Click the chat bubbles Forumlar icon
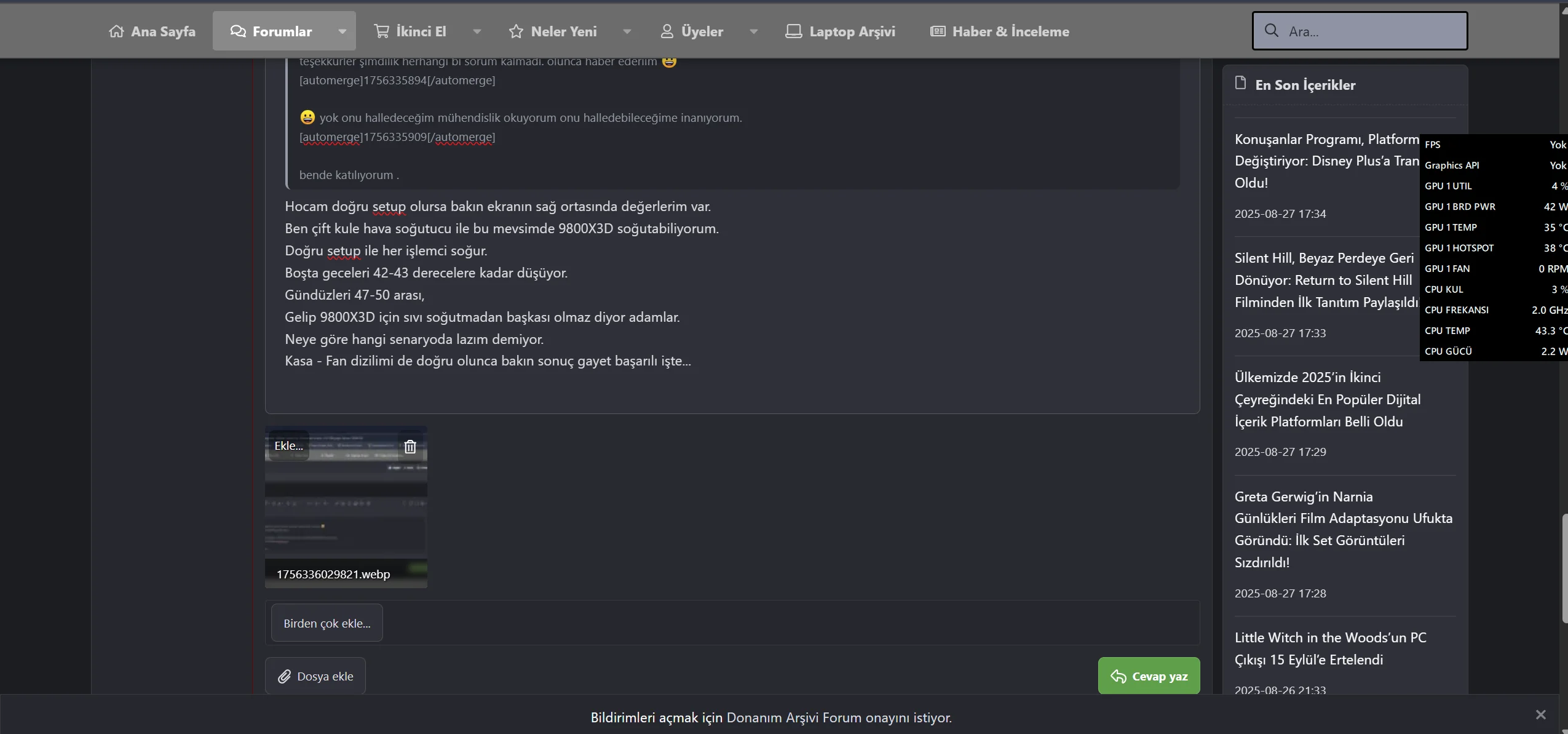This screenshot has height=734, width=1568. click(x=237, y=31)
